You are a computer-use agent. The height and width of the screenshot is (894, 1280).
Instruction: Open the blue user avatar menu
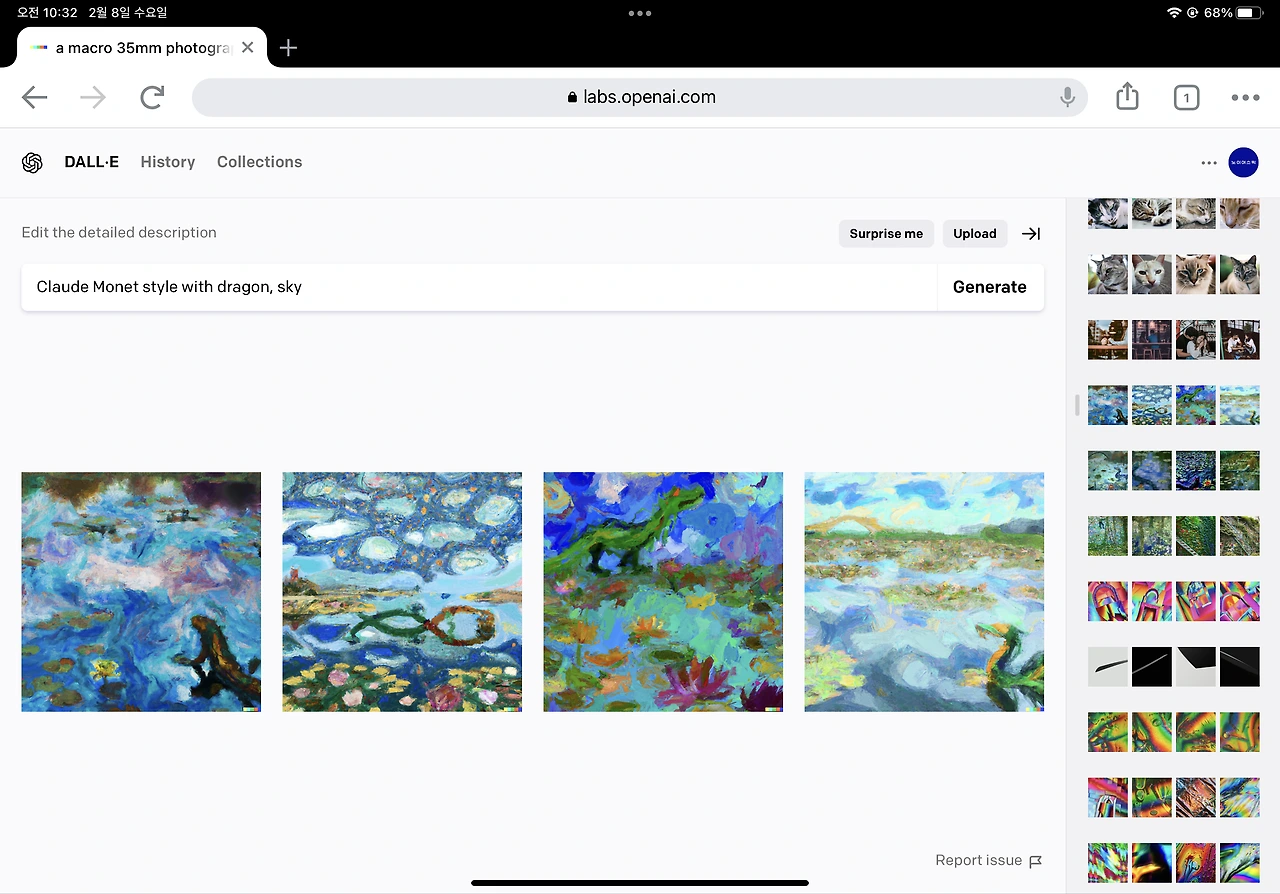point(1243,162)
